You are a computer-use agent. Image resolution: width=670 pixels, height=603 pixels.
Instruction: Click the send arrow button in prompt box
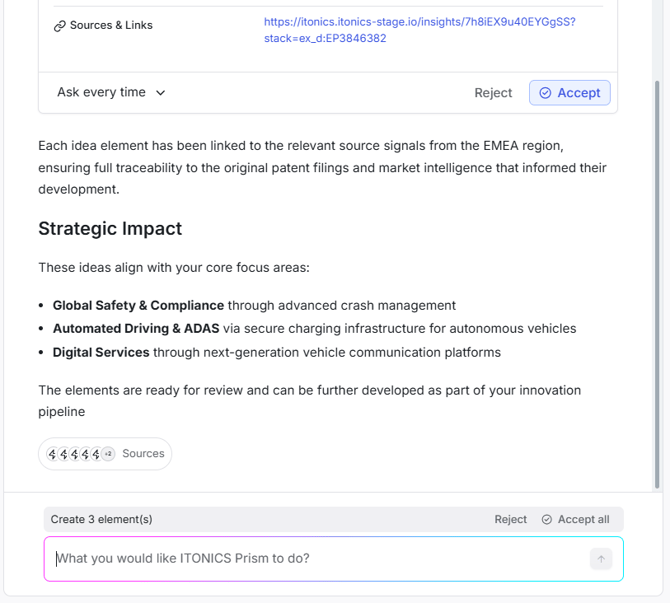[601, 559]
